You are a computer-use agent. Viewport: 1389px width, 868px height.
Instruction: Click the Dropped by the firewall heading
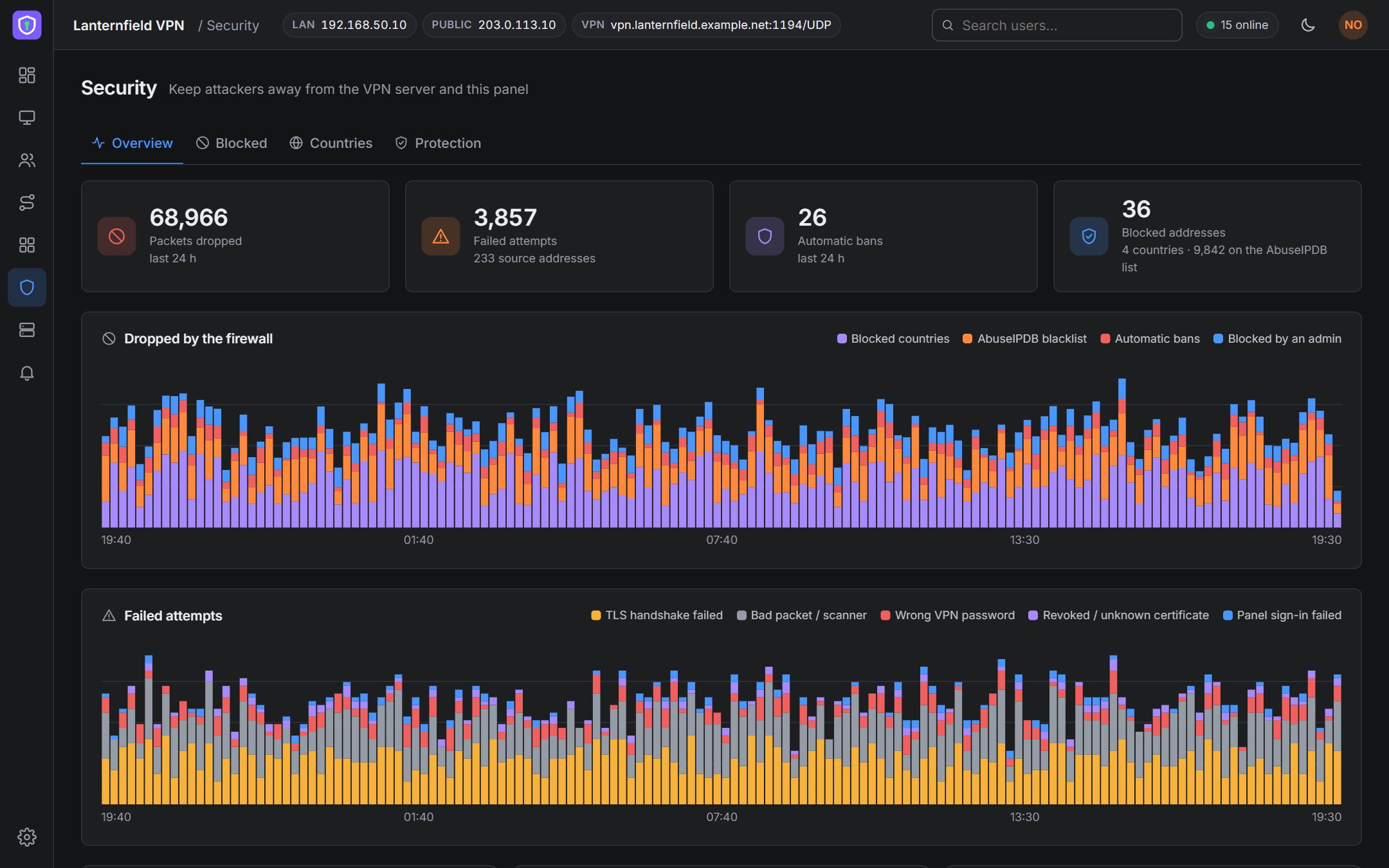(198, 339)
